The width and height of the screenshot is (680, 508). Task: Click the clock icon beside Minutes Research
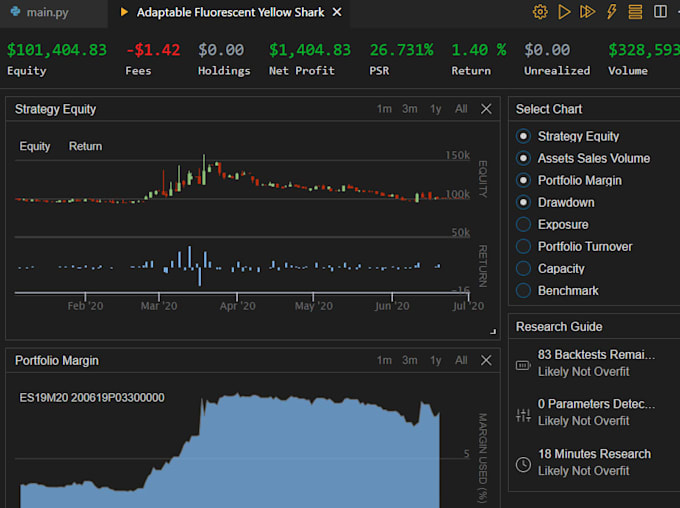coord(523,464)
